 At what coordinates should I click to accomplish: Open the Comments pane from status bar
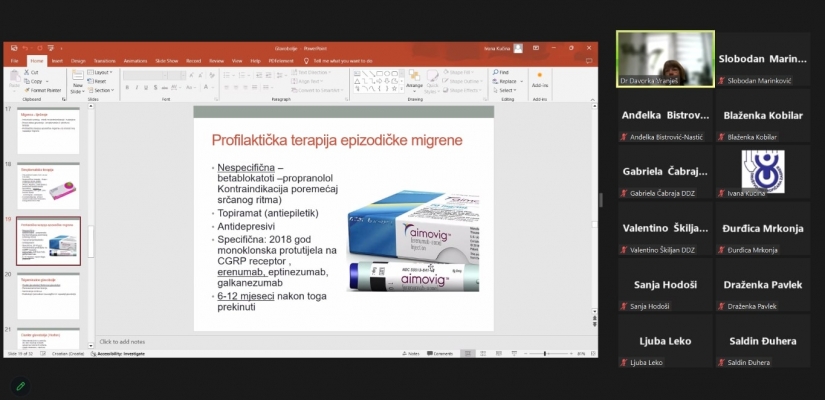439,353
